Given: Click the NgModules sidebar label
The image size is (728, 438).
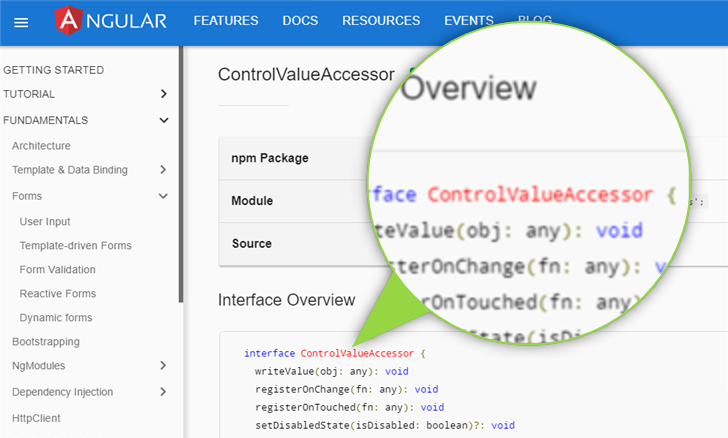Looking at the screenshot, I should pyautogui.click(x=39, y=366).
